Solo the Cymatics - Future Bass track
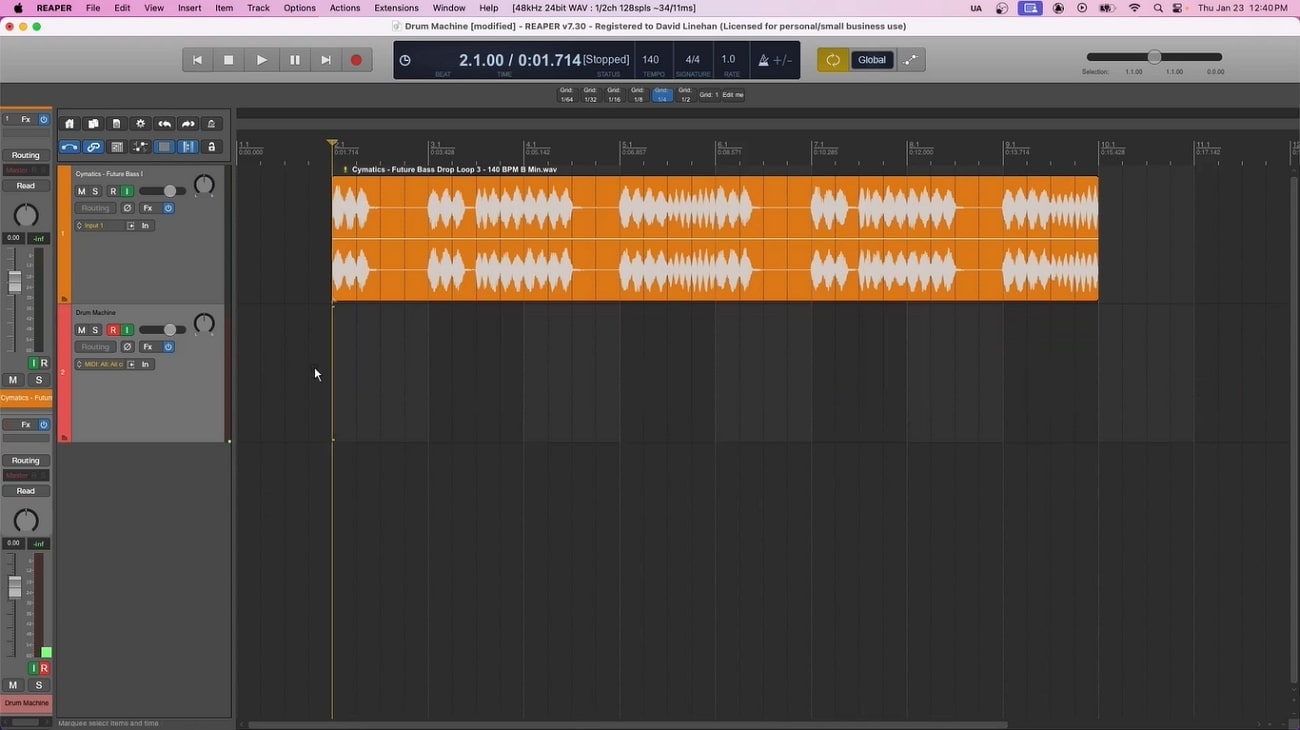The width and height of the screenshot is (1300, 730). pyautogui.click(x=95, y=191)
